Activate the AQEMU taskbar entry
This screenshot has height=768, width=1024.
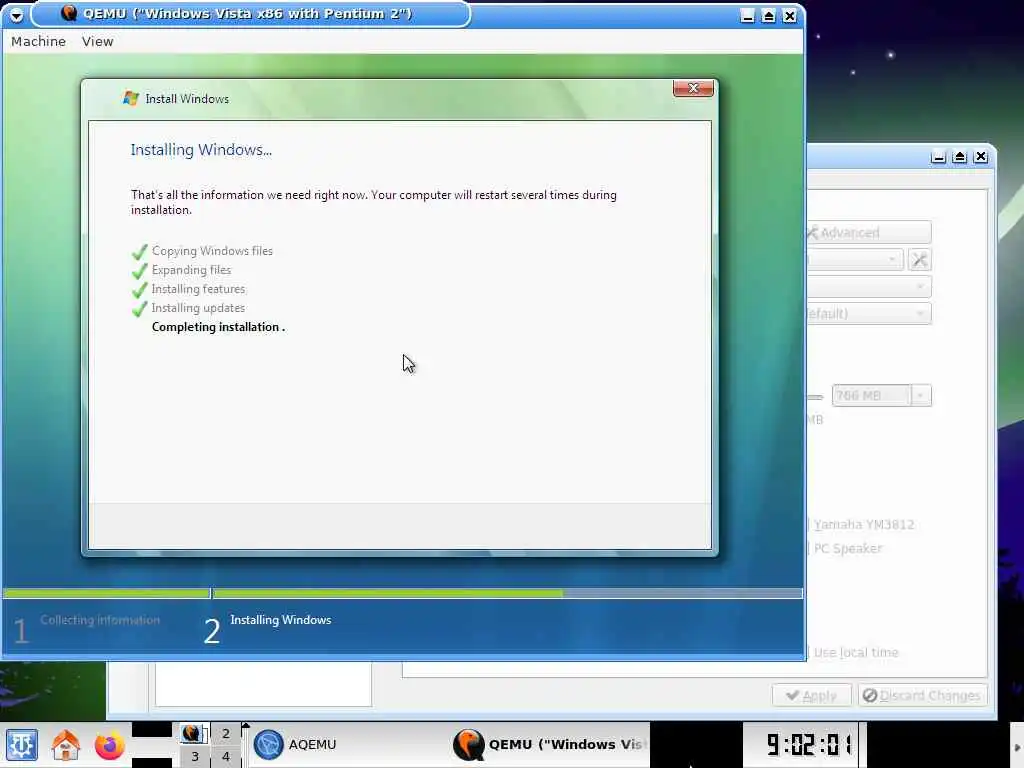tap(348, 744)
